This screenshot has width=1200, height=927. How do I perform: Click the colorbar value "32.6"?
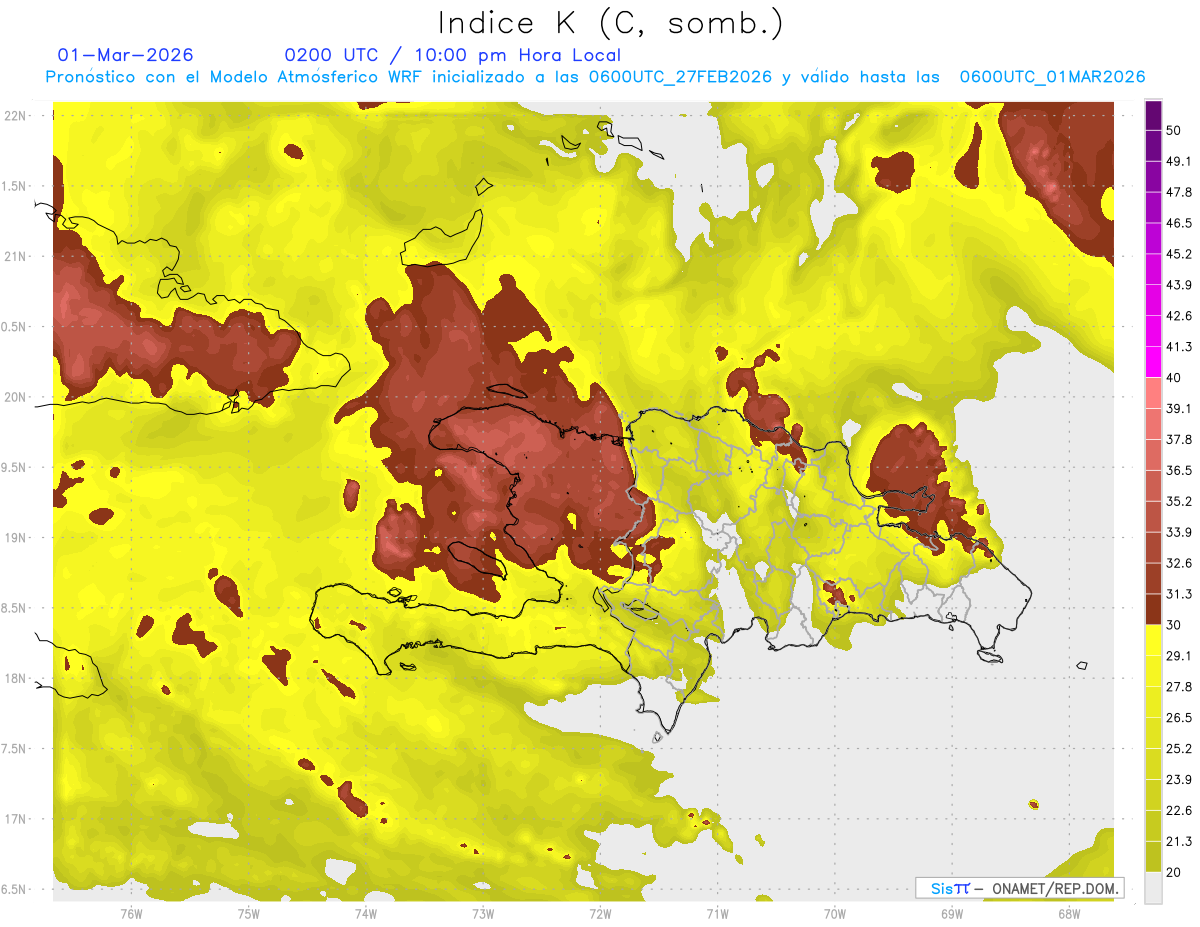1178,563
